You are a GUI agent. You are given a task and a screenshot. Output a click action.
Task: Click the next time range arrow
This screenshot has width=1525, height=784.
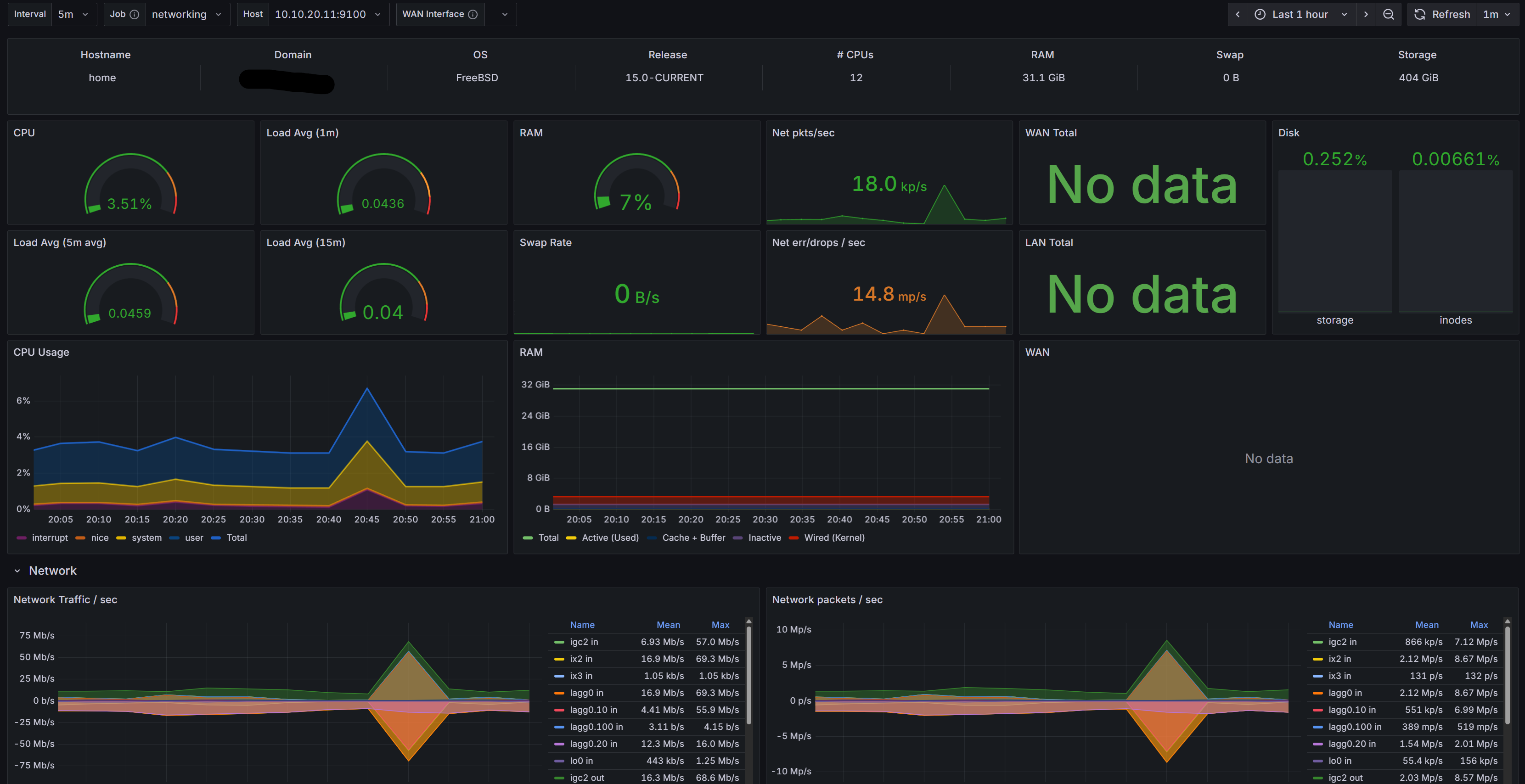pos(1366,14)
